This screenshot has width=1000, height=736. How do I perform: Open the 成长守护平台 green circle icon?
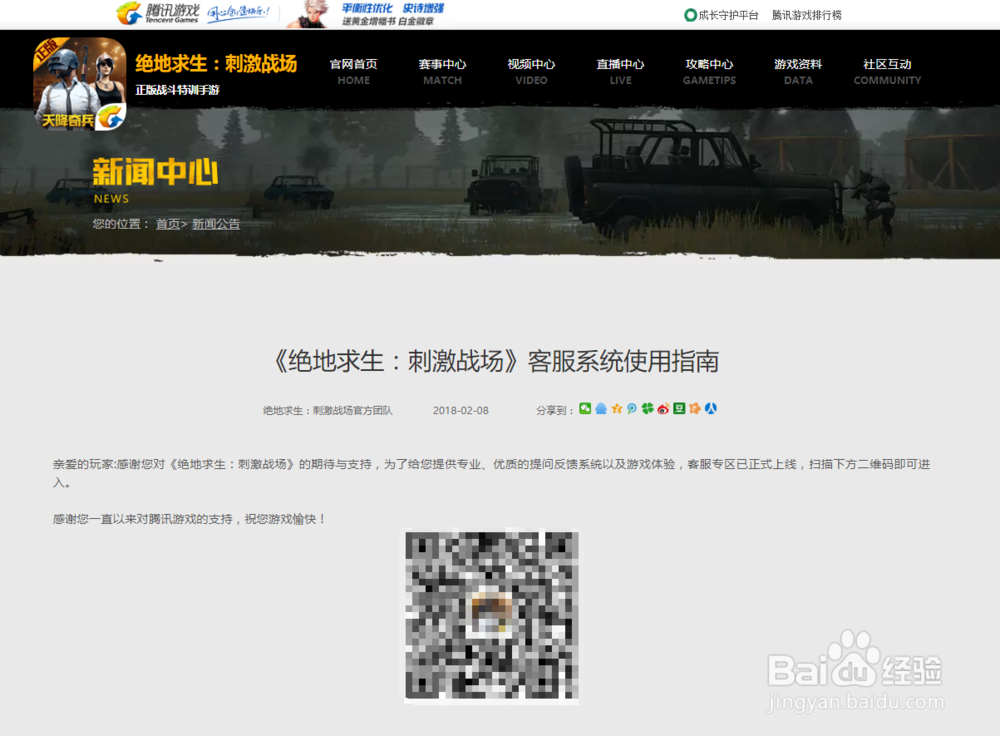(x=690, y=15)
